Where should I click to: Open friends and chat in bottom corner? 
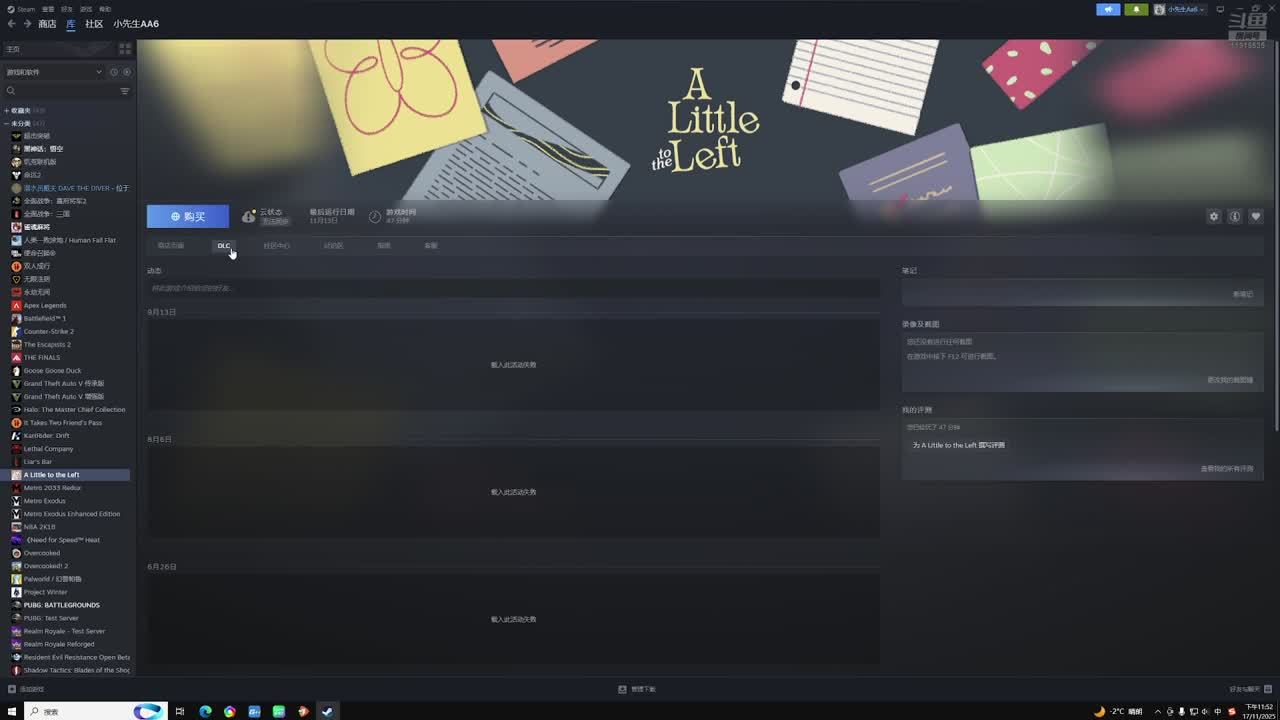coord(1249,689)
